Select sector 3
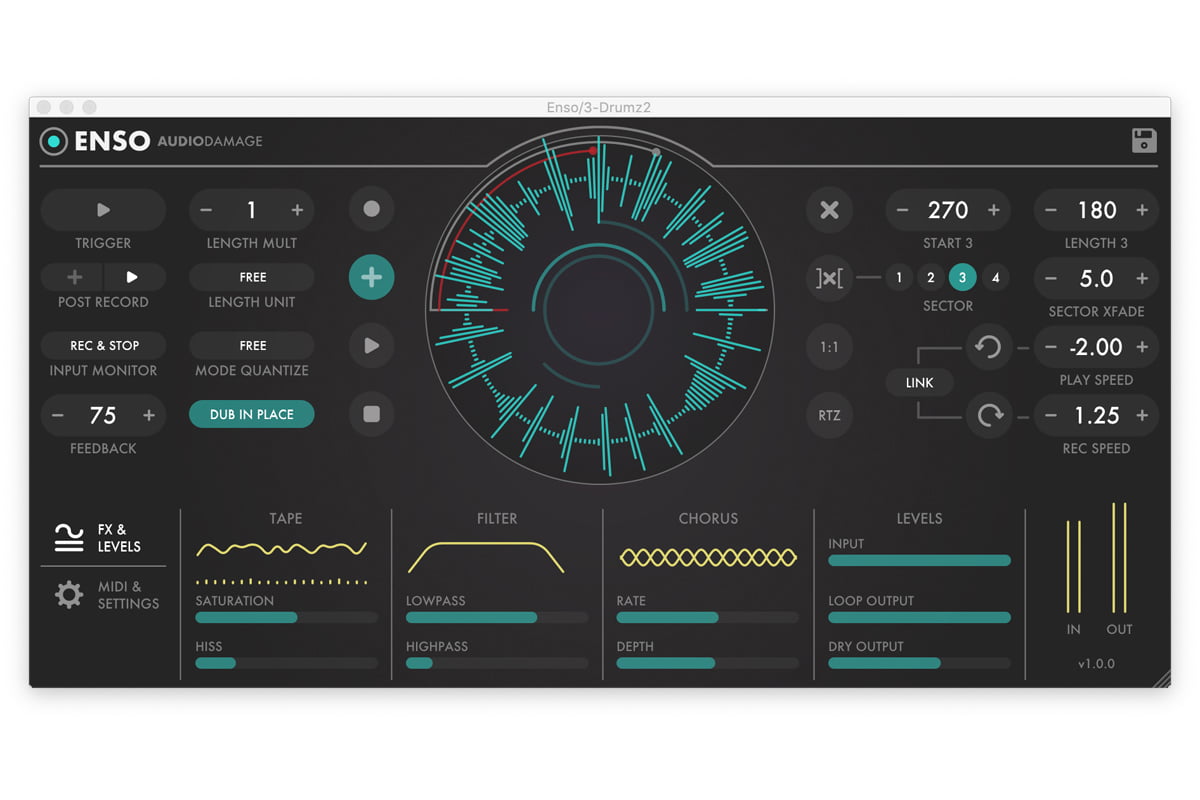 (963, 278)
